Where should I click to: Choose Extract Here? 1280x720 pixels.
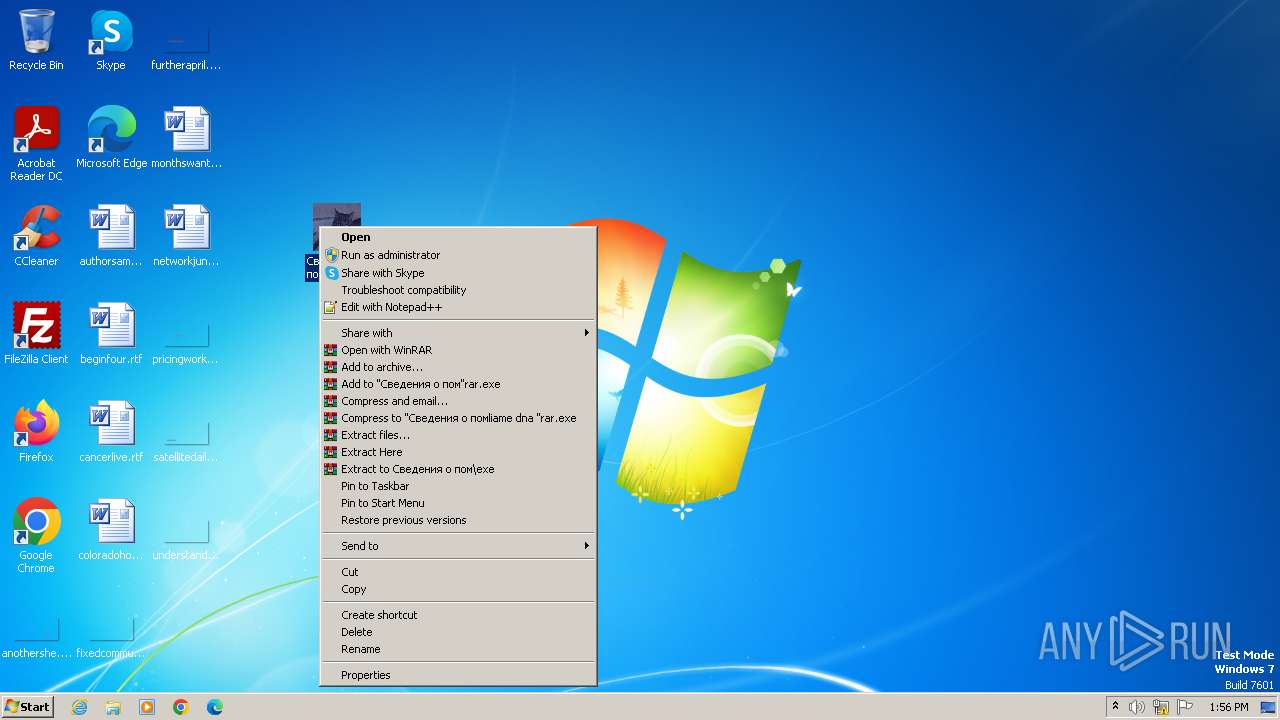[458, 452]
